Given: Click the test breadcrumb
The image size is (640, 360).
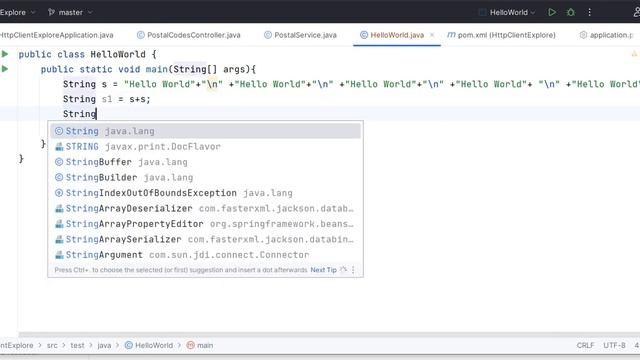Looking at the screenshot, I should click(x=77, y=345).
